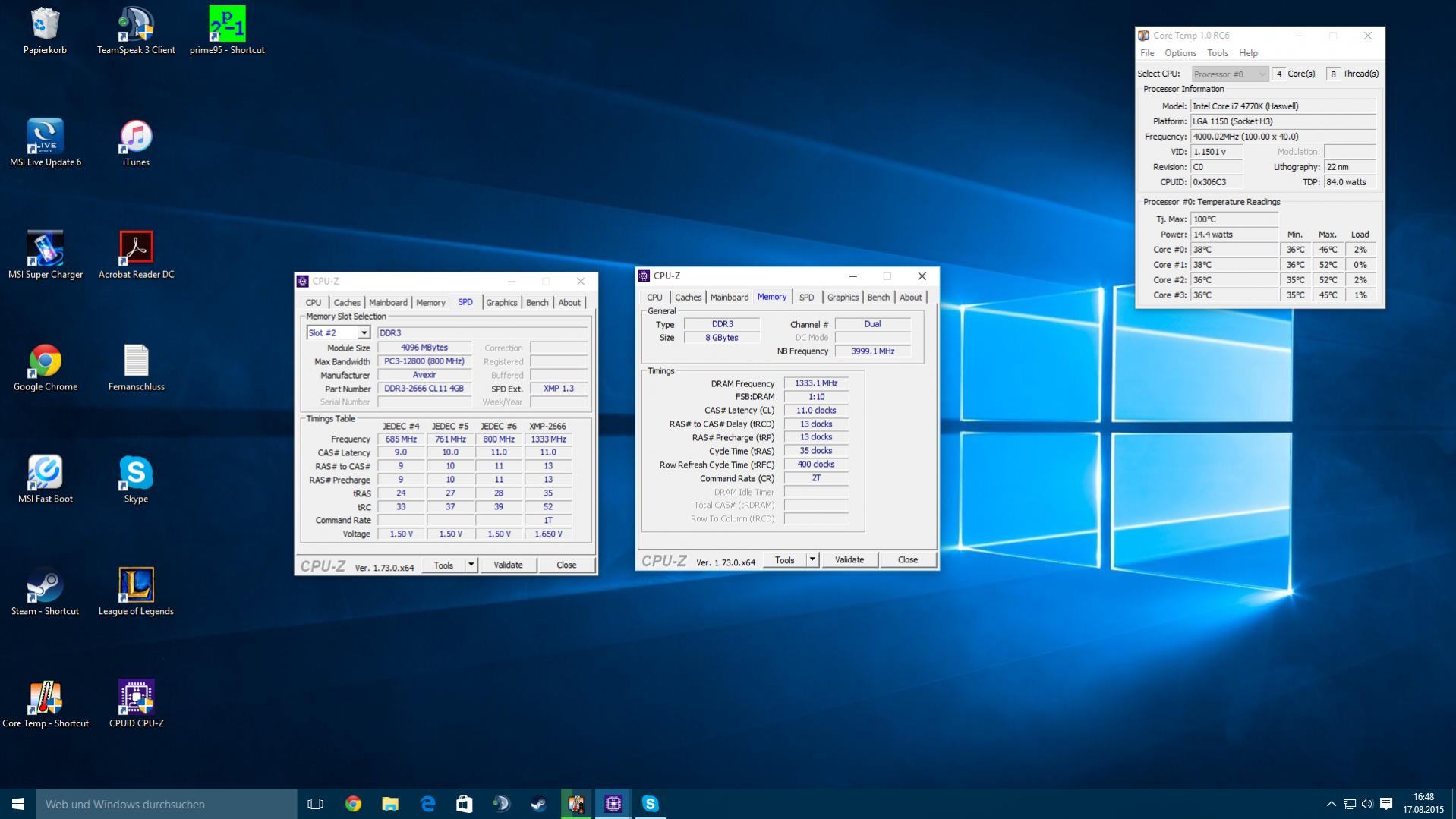Launch the Steam shortcut icon
Screen dimensions: 1456x819
(x=45, y=592)
